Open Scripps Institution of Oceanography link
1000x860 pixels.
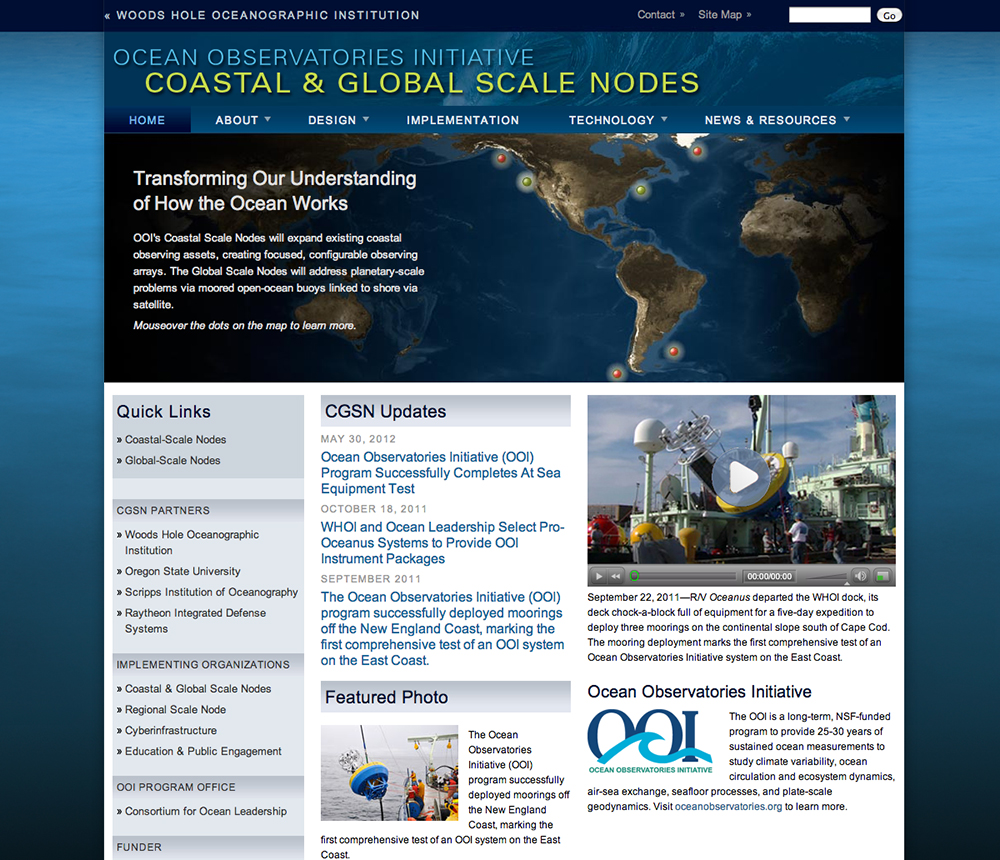click(x=211, y=592)
